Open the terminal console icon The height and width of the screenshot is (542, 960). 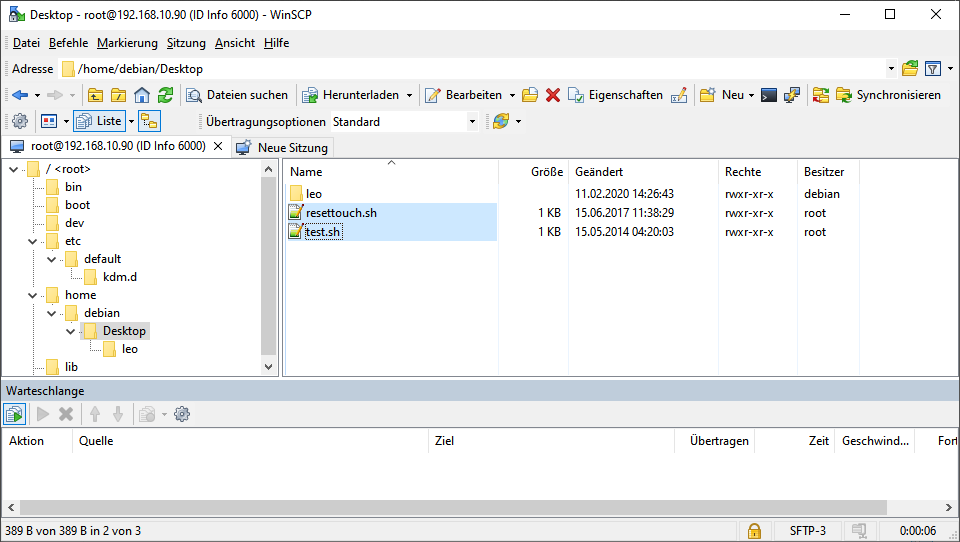(x=769, y=95)
